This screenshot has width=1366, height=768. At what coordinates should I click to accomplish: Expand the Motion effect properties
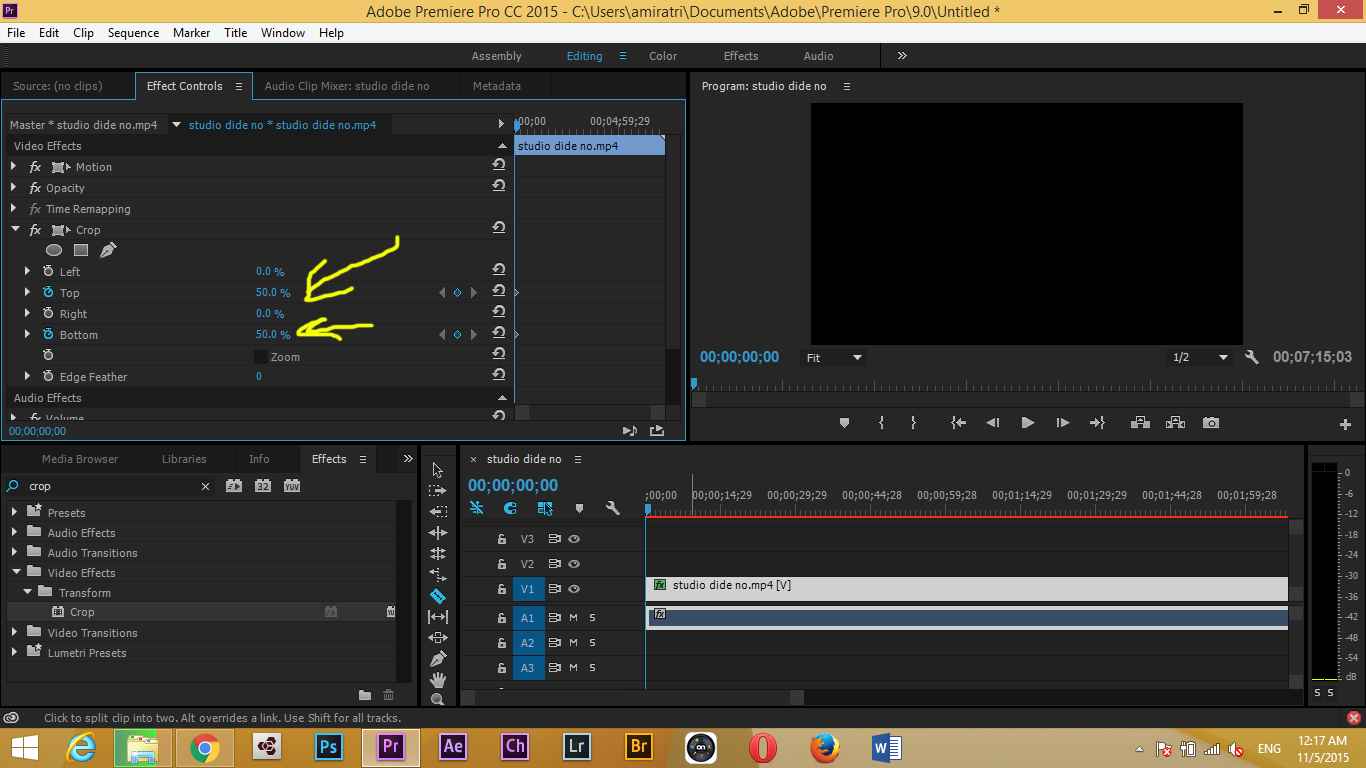click(x=14, y=167)
